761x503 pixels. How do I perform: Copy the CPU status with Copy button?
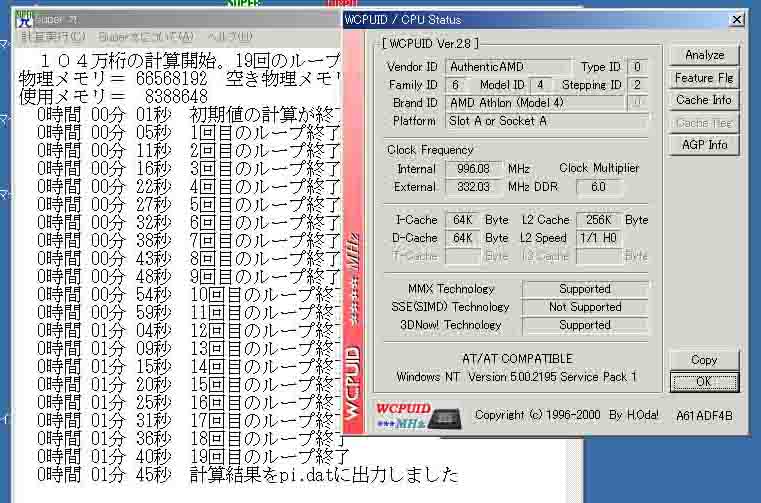pos(704,360)
